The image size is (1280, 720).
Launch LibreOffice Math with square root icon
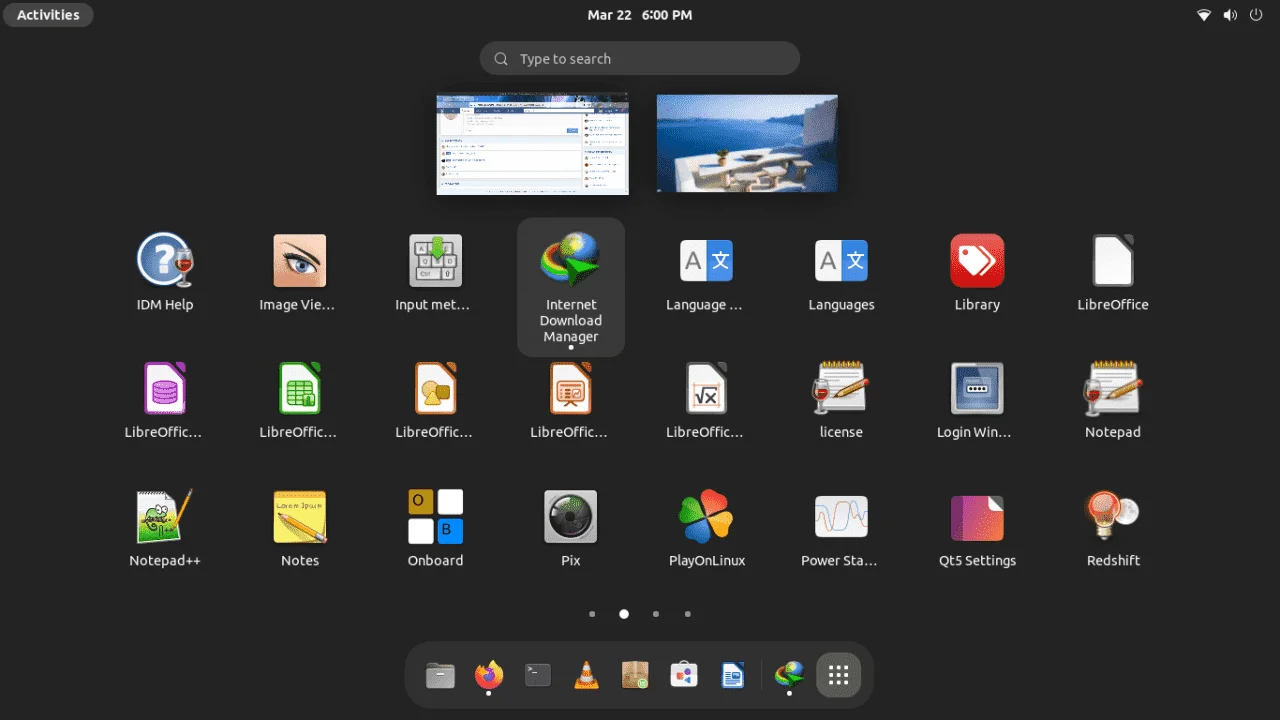(x=706, y=401)
